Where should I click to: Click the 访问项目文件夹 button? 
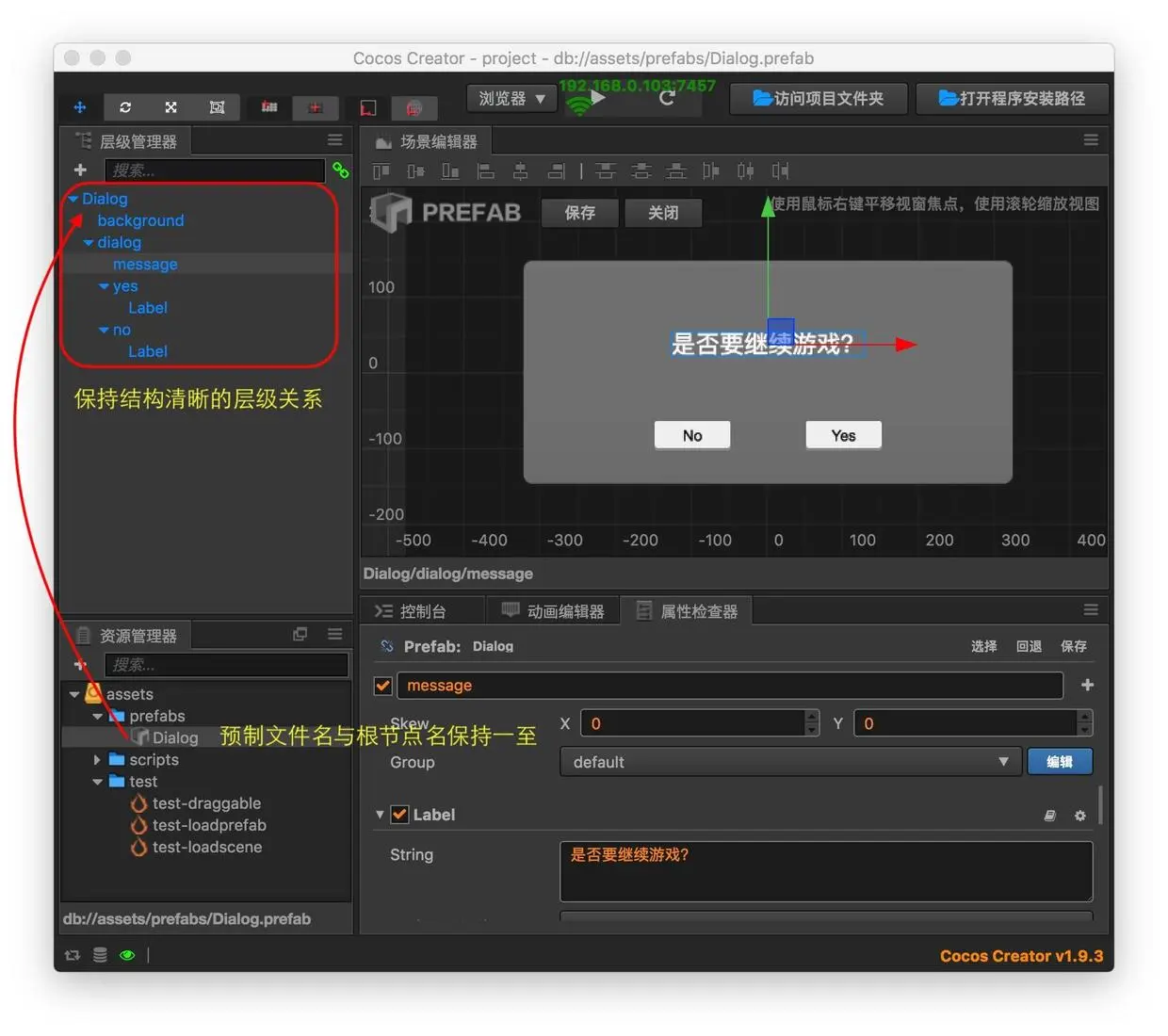(x=818, y=99)
